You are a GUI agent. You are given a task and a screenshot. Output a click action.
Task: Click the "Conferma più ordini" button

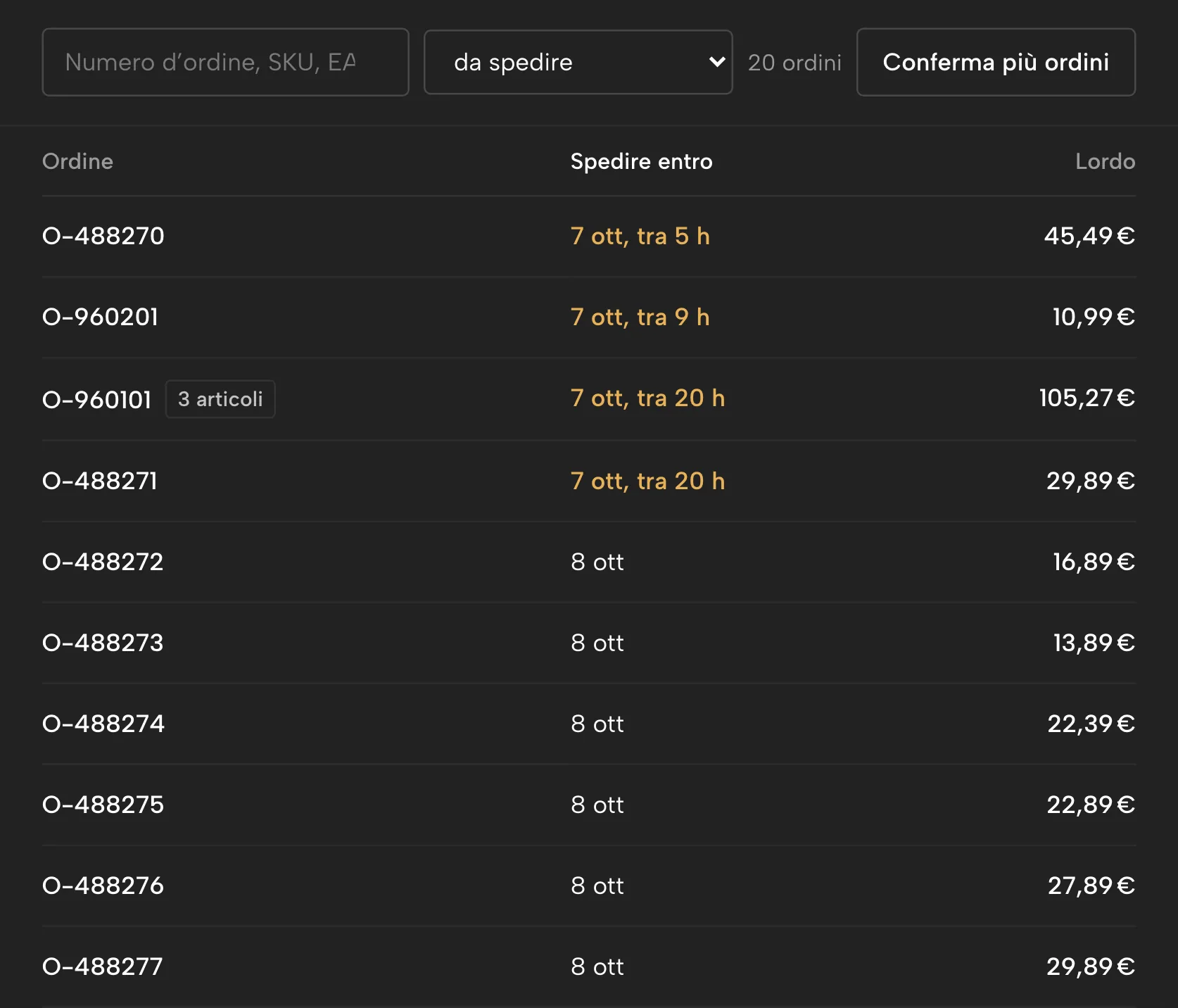996,62
